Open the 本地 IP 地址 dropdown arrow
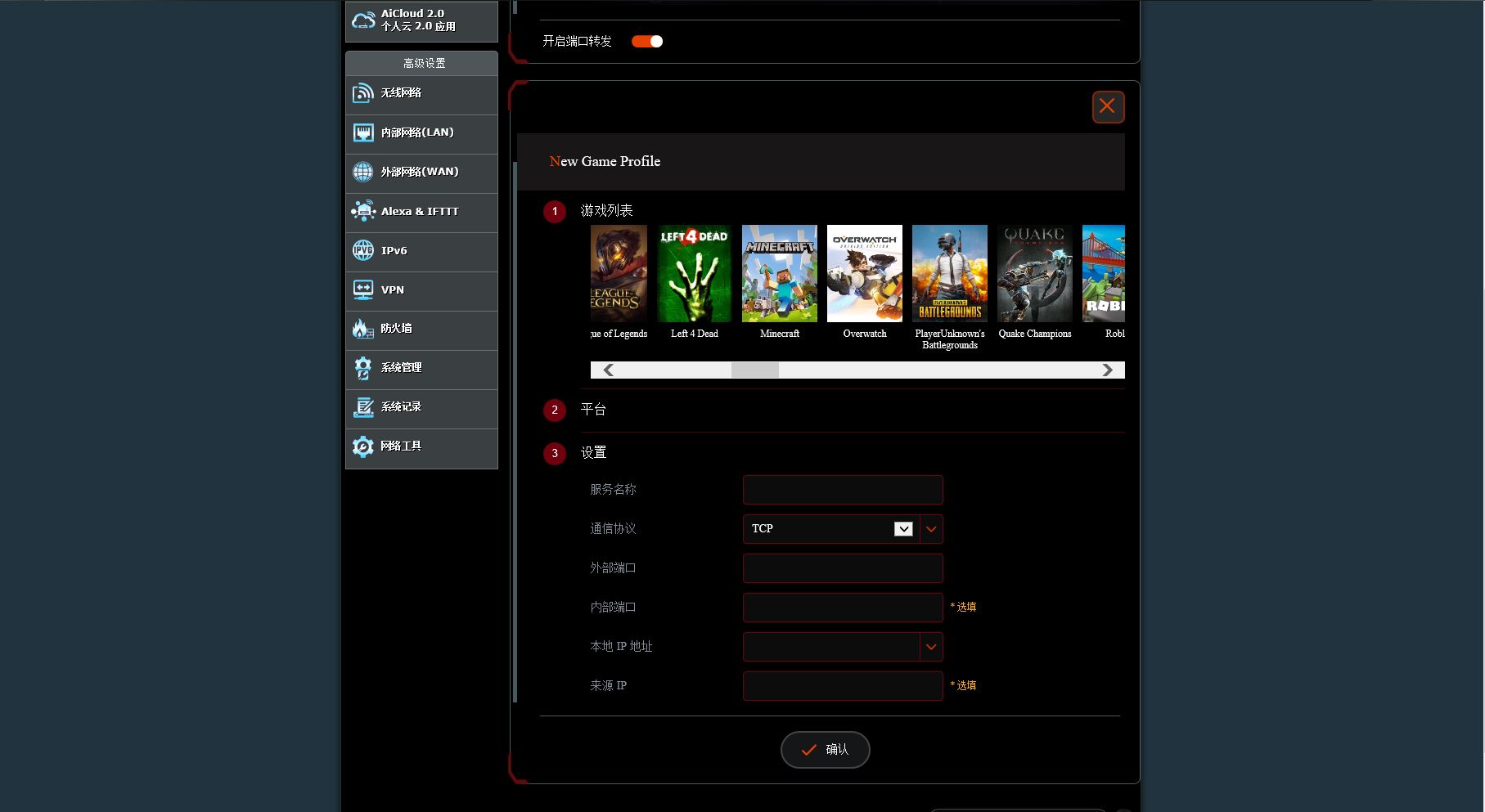Screen dimensions: 1485x812 [931, 647]
